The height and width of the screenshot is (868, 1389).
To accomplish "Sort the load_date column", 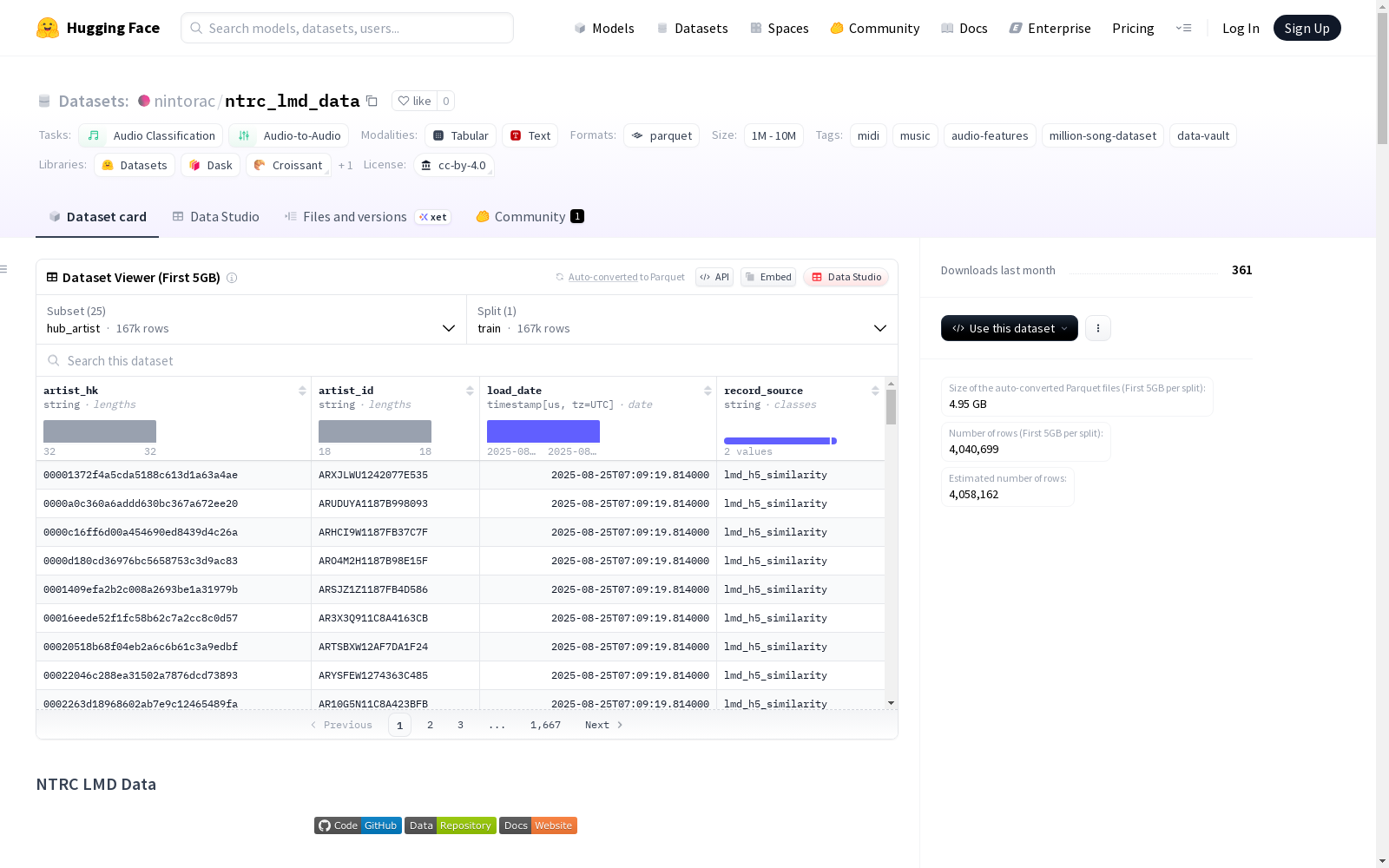I will pyautogui.click(x=708, y=391).
